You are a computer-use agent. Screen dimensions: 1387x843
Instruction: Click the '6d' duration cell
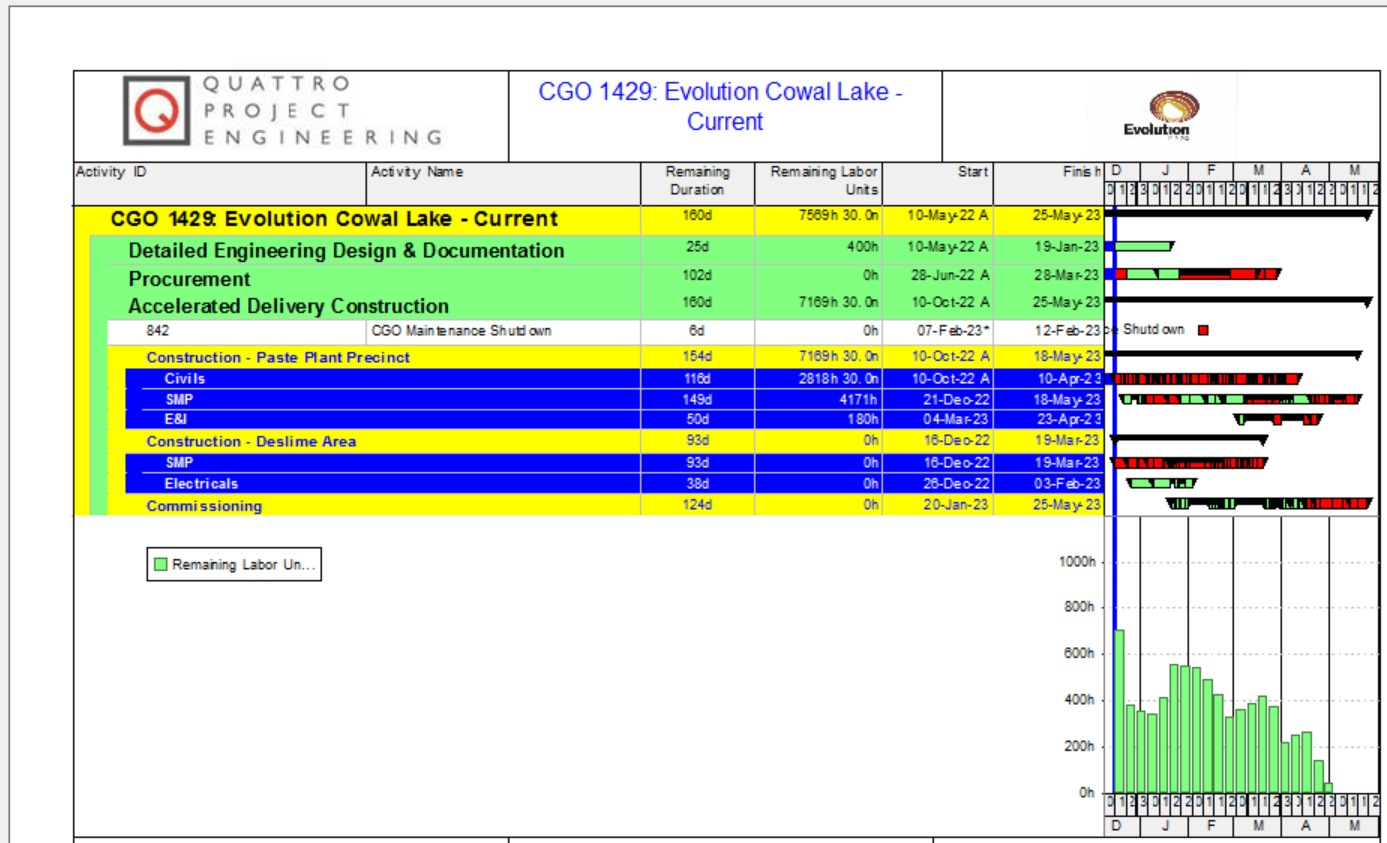tap(697, 331)
